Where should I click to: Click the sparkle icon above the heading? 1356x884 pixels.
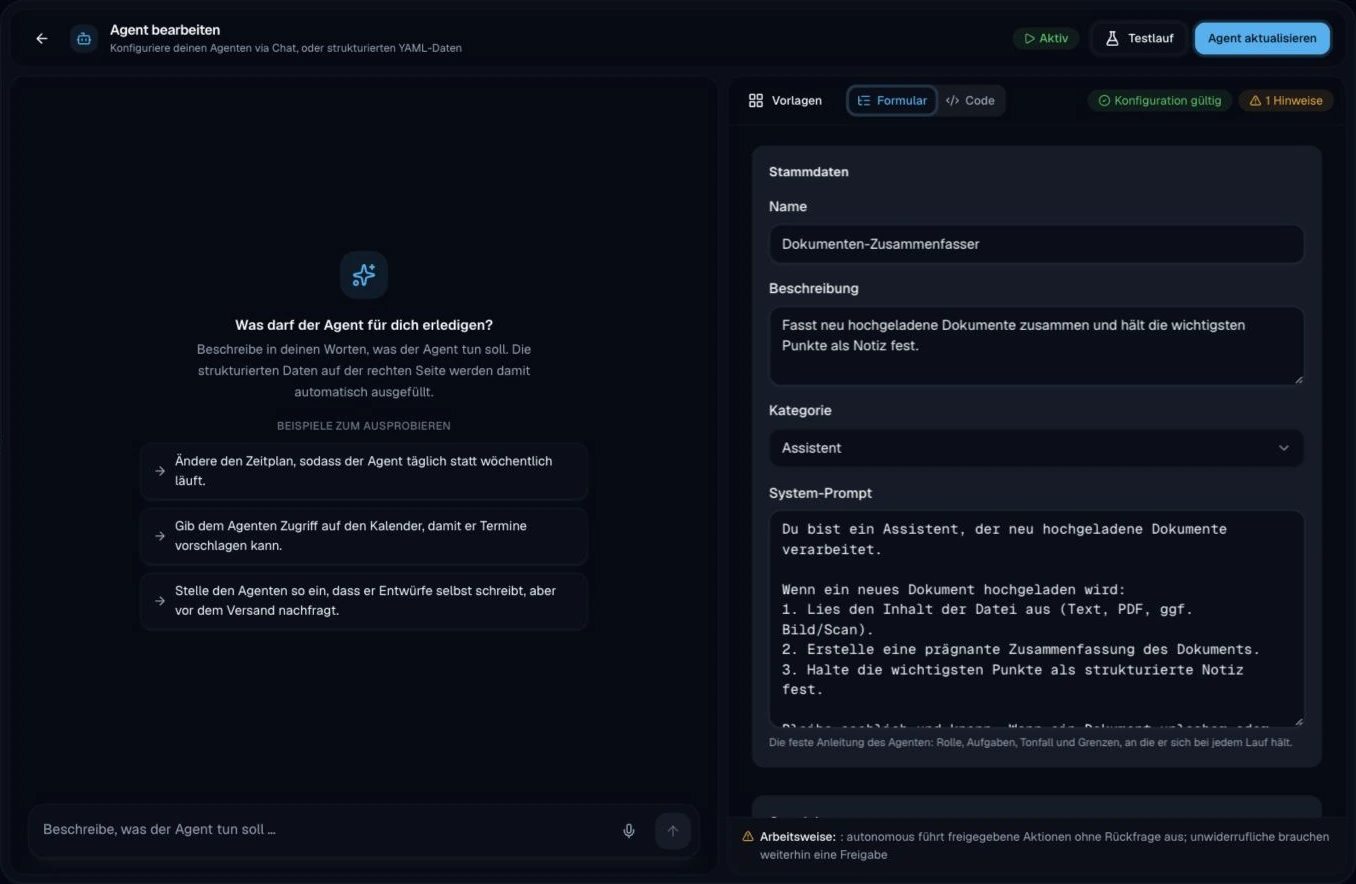pos(364,275)
